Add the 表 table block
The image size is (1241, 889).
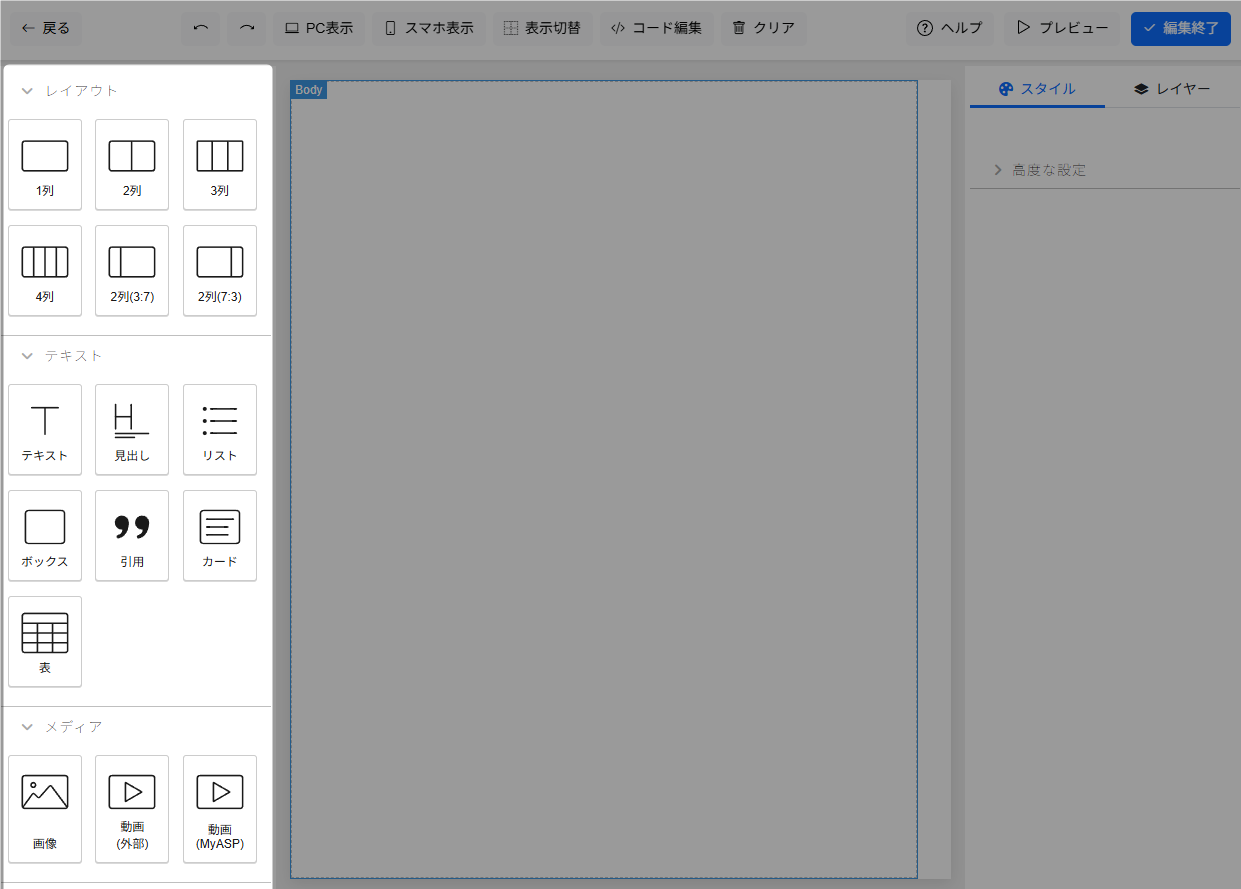point(45,642)
